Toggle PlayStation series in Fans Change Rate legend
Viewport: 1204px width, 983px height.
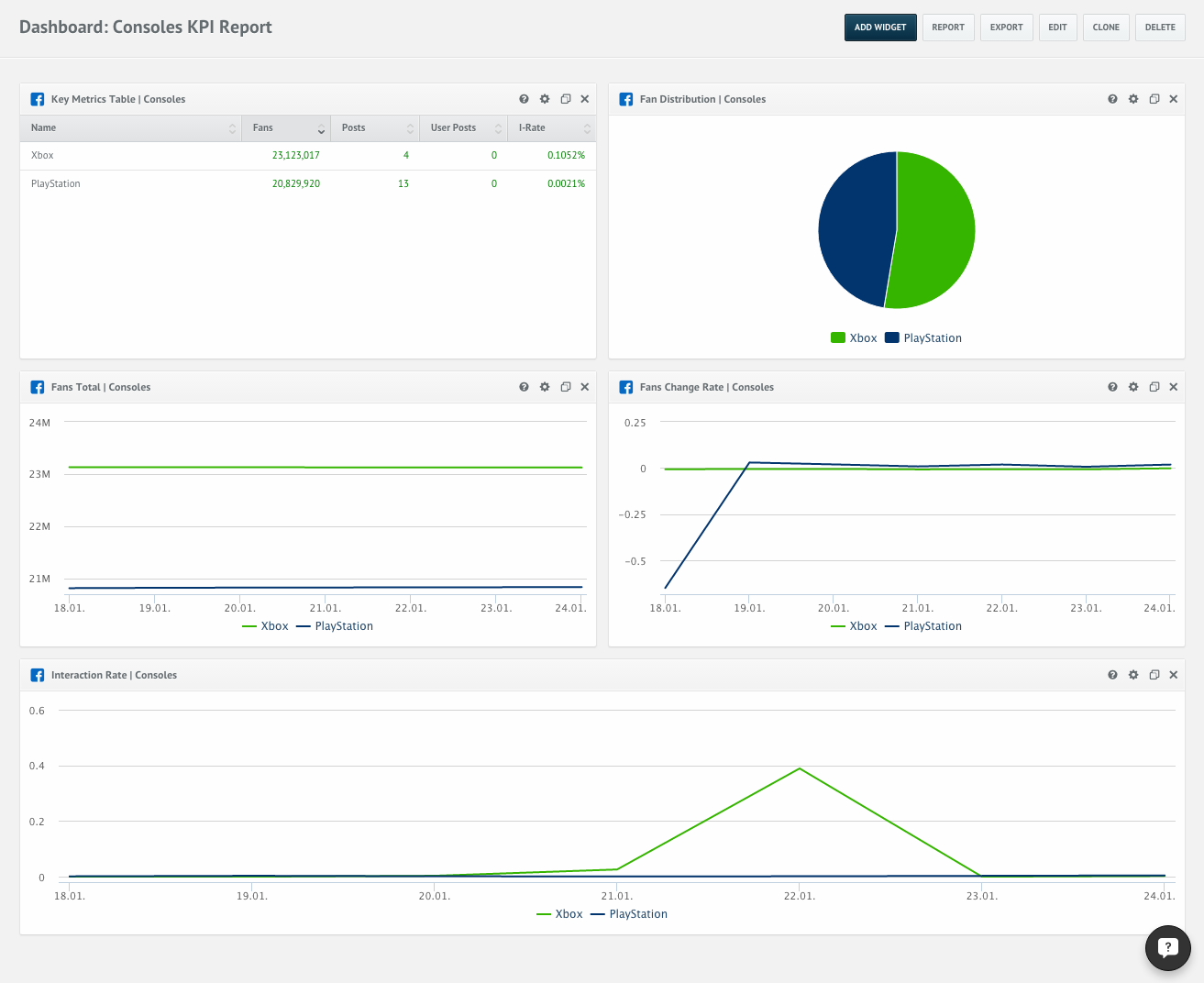(x=923, y=626)
